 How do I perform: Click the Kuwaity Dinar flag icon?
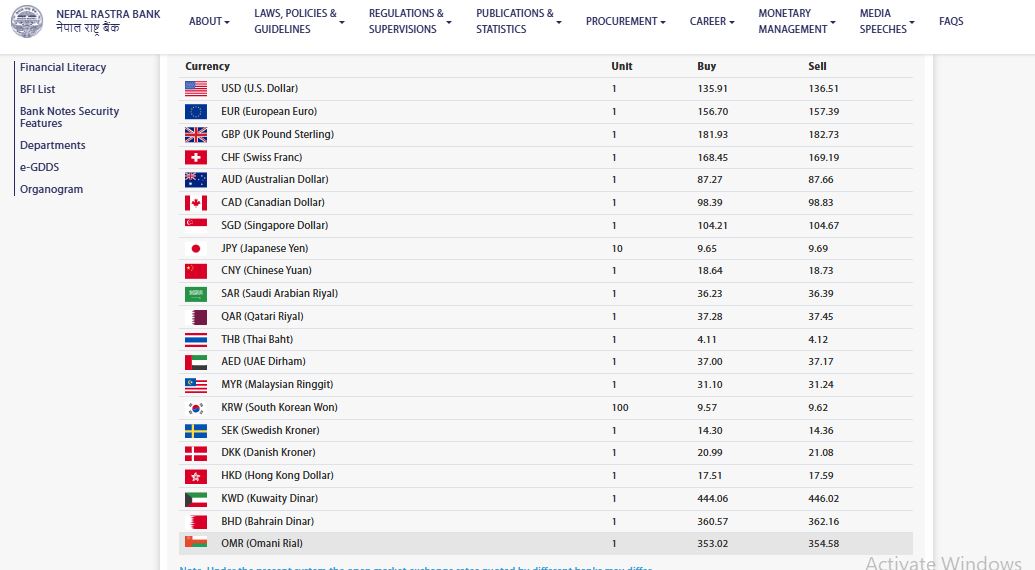[x=196, y=499]
